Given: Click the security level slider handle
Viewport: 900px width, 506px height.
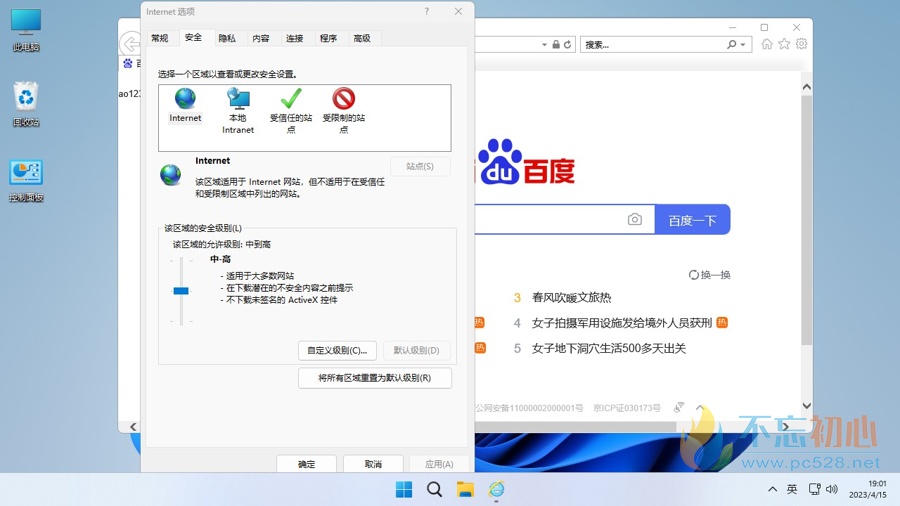Looking at the screenshot, I should (x=181, y=291).
